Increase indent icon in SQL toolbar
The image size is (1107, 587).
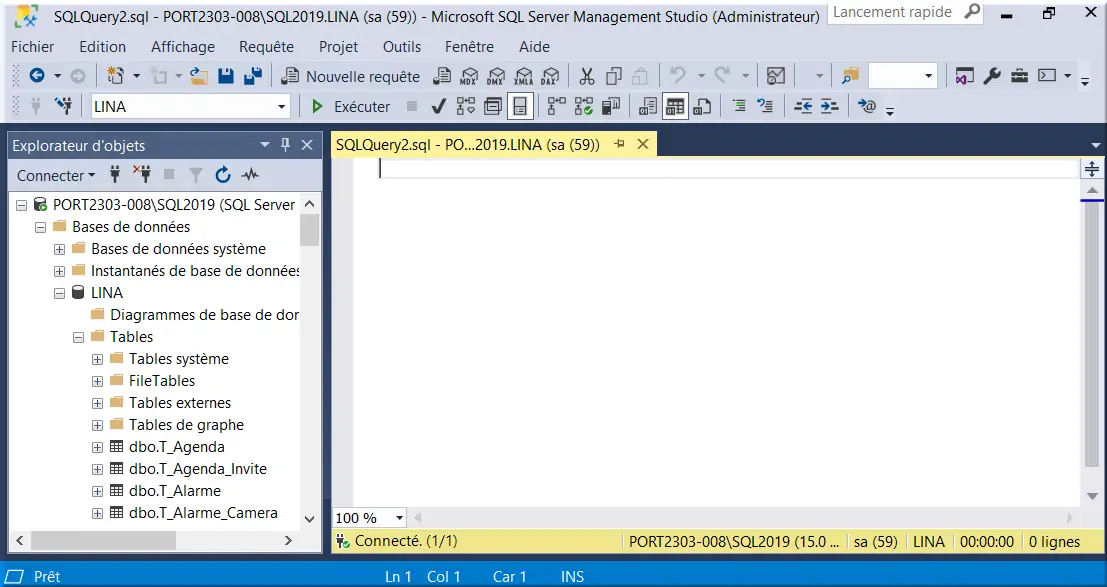tap(830, 106)
